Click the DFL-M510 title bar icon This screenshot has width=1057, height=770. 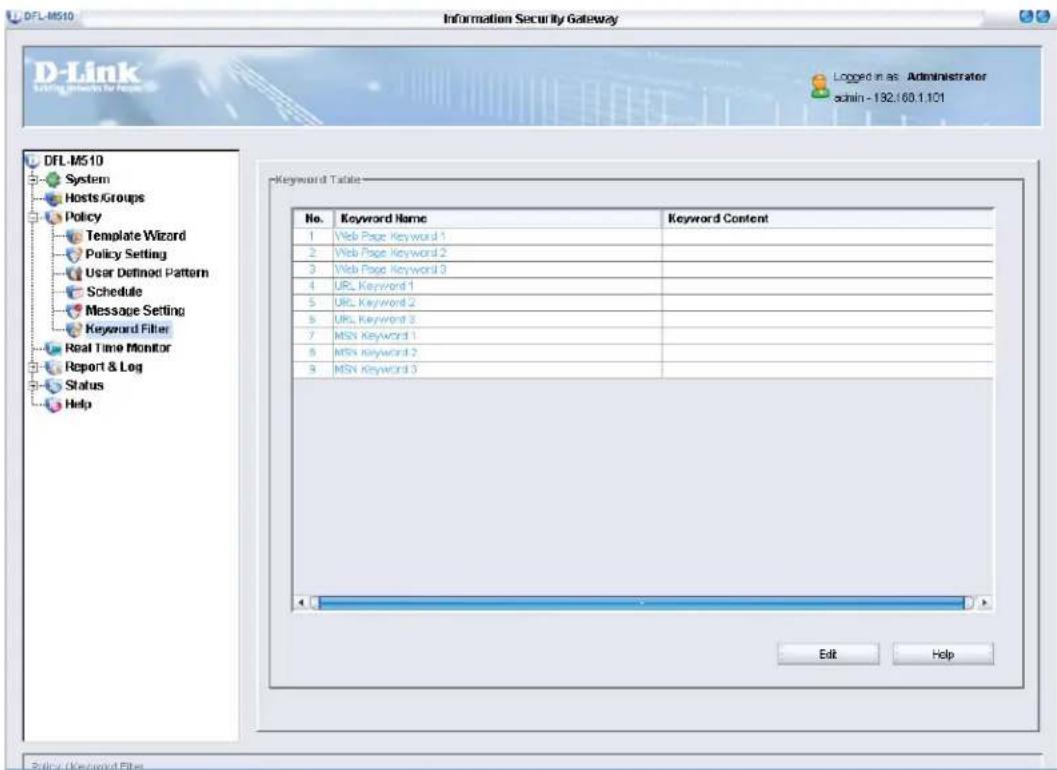click(x=13, y=16)
